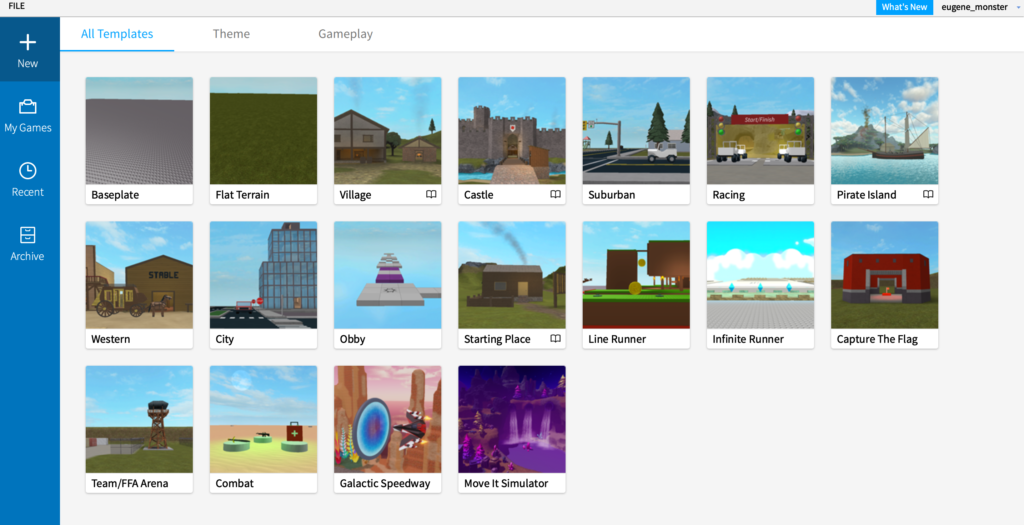This screenshot has height=525, width=1024.
Task: Open My Games briefcase icon
Action: [x=27, y=106]
